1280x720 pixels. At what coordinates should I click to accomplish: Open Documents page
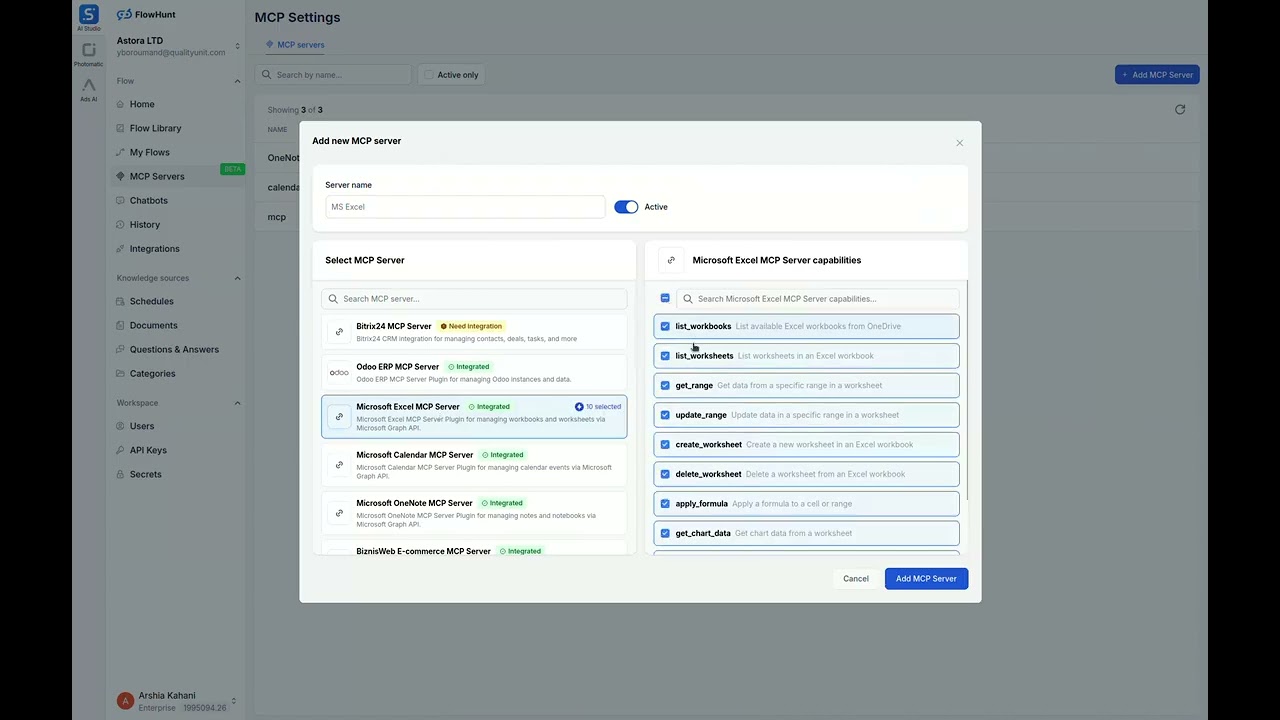pyautogui.click(x=154, y=325)
